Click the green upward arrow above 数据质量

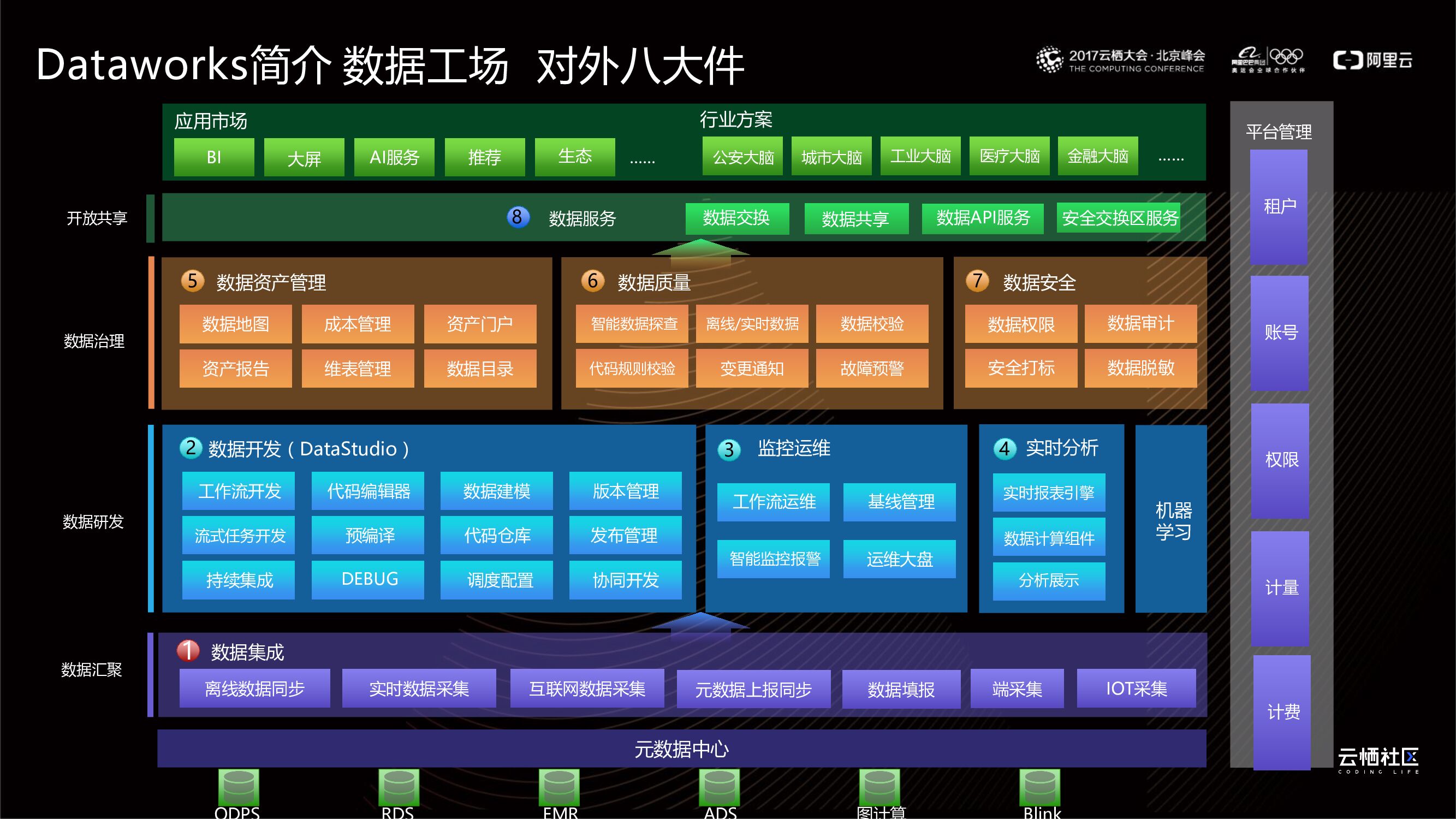point(700,250)
